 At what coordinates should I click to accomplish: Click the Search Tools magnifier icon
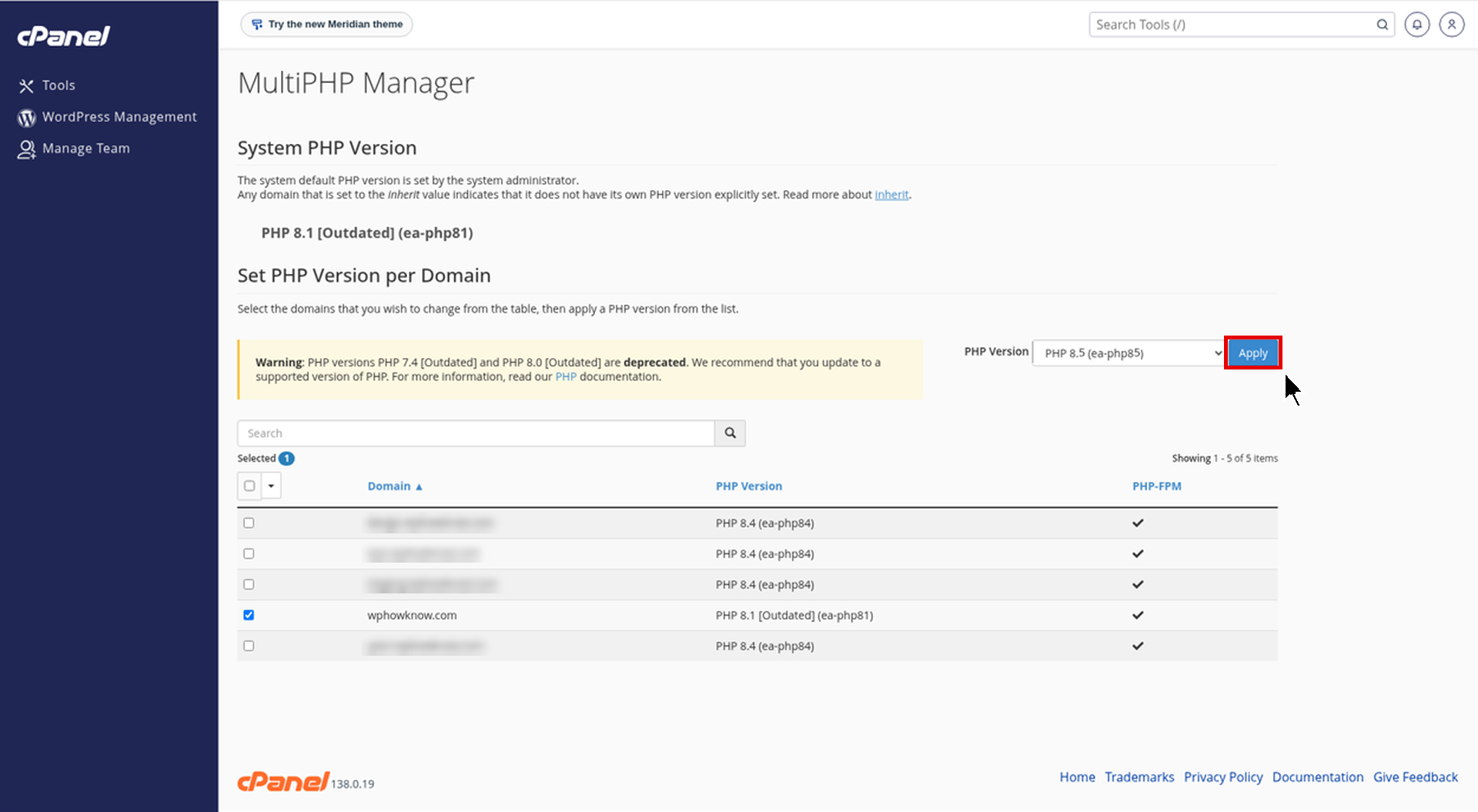pos(1383,25)
